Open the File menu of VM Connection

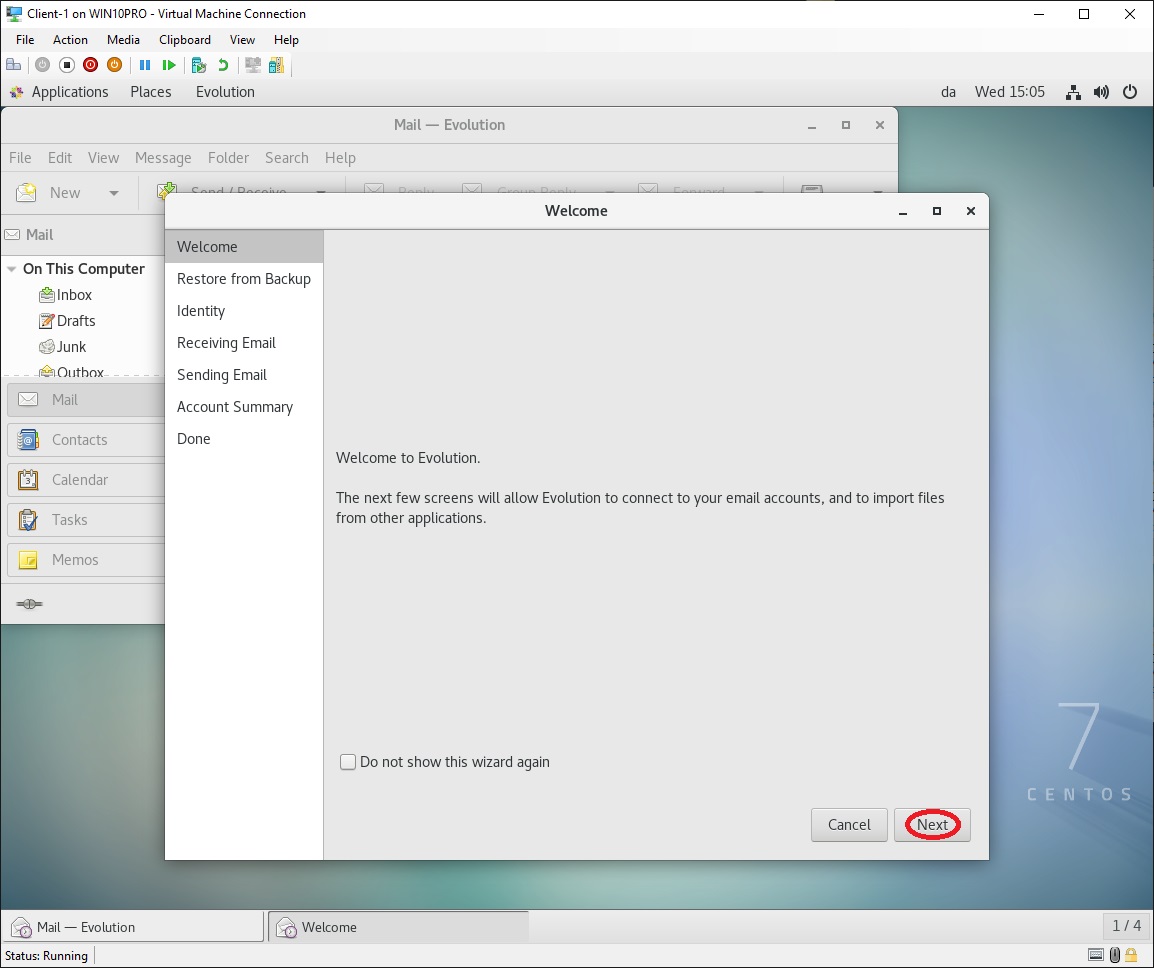click(25, 40)
